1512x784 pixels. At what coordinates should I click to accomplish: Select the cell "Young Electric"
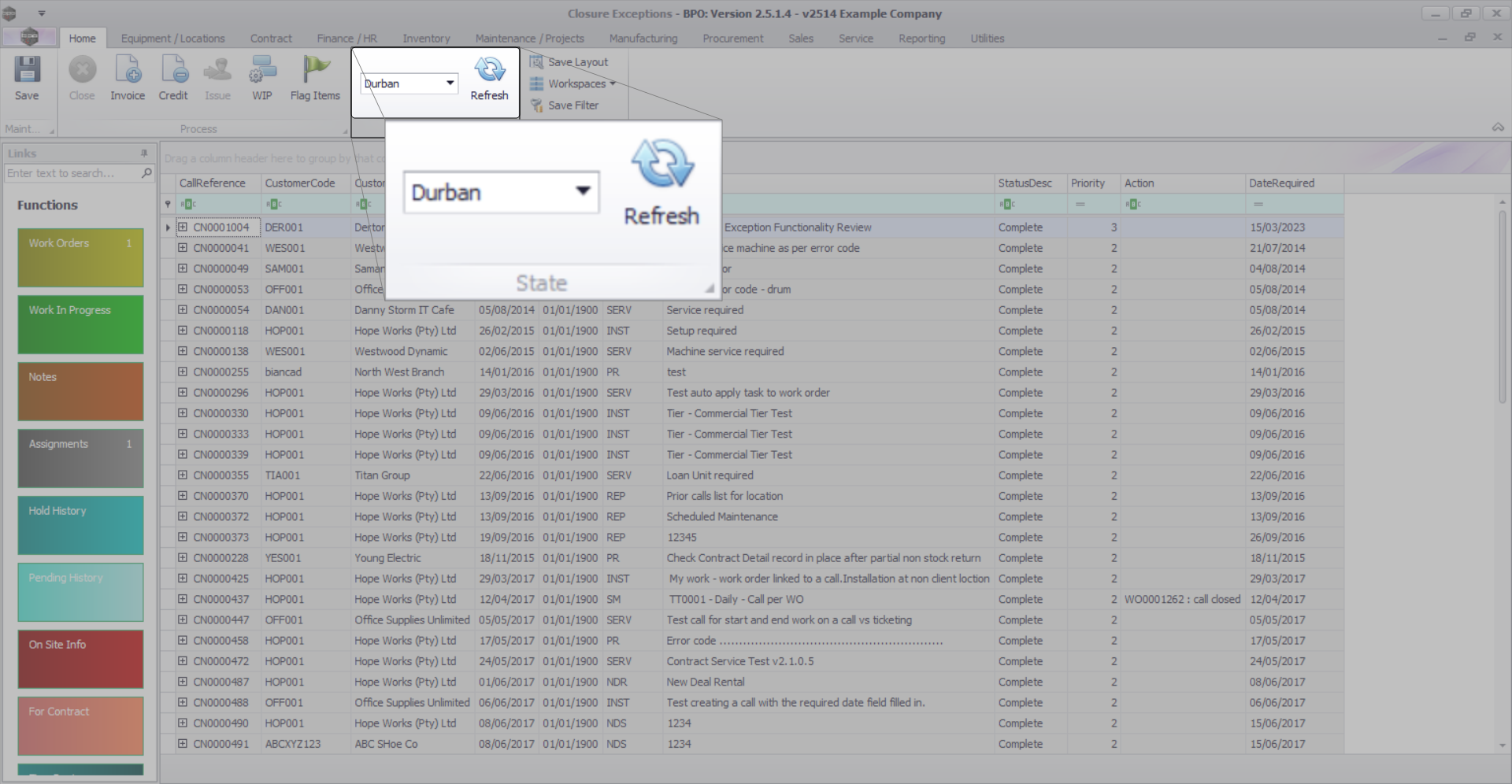point(413,558)
